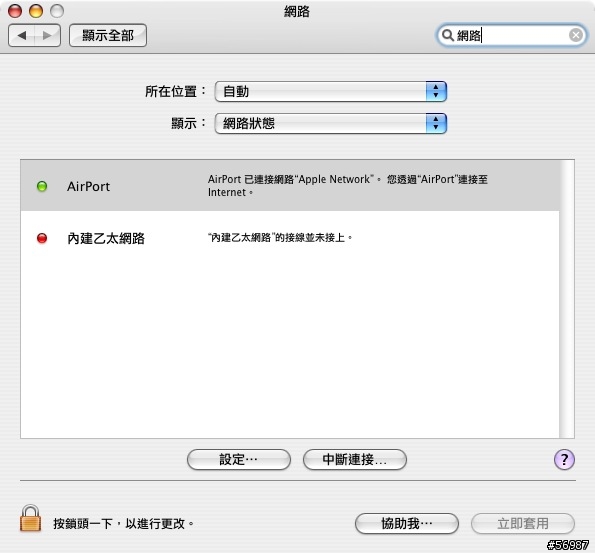Click the 協助我… button
595x553 pixels.
[406, 524]
